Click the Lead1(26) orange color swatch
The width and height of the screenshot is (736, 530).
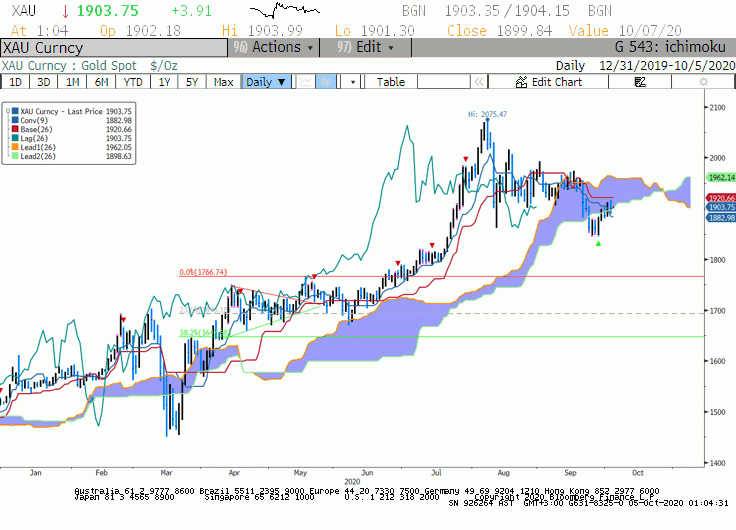[15, 147]
